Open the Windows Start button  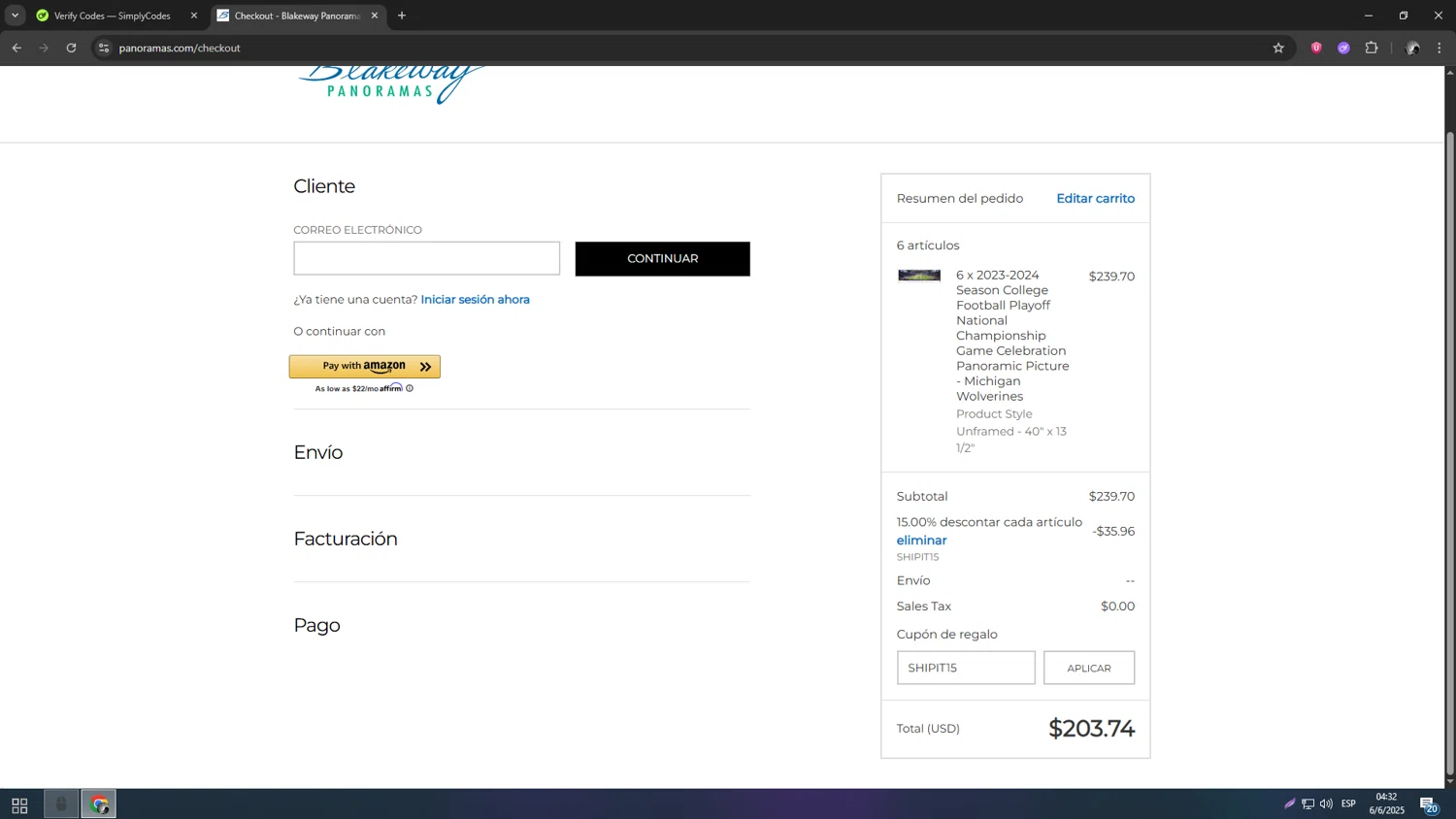point(19,804)
